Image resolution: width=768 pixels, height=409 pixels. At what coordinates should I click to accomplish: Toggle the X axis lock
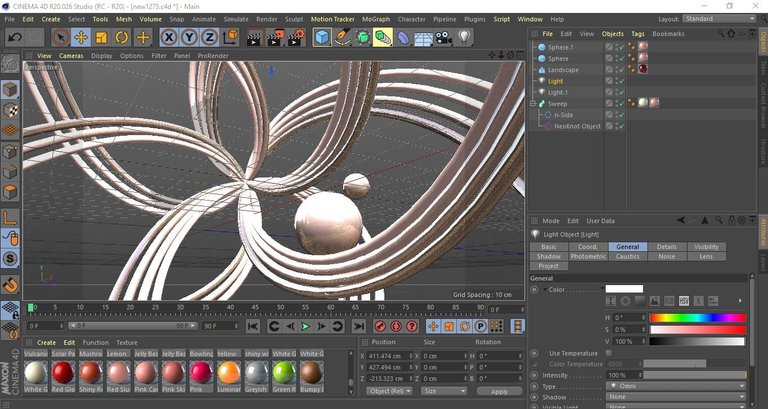(169, 37)
